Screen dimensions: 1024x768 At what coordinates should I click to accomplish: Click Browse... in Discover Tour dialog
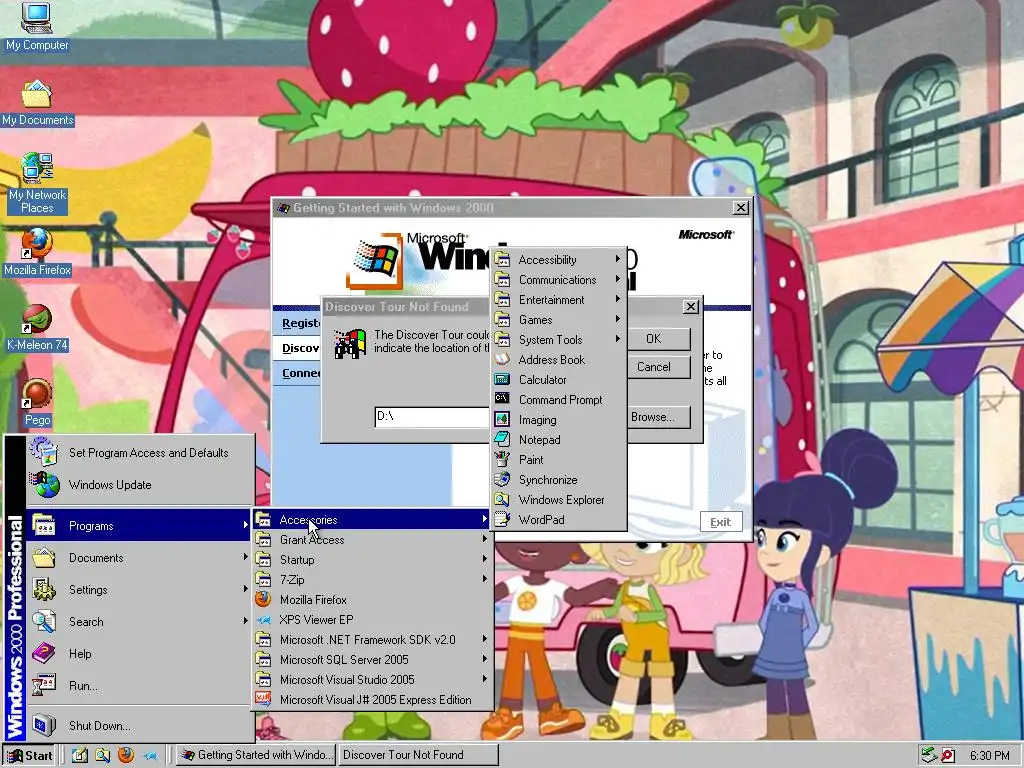pyautogui.click(x=658, y=417)
